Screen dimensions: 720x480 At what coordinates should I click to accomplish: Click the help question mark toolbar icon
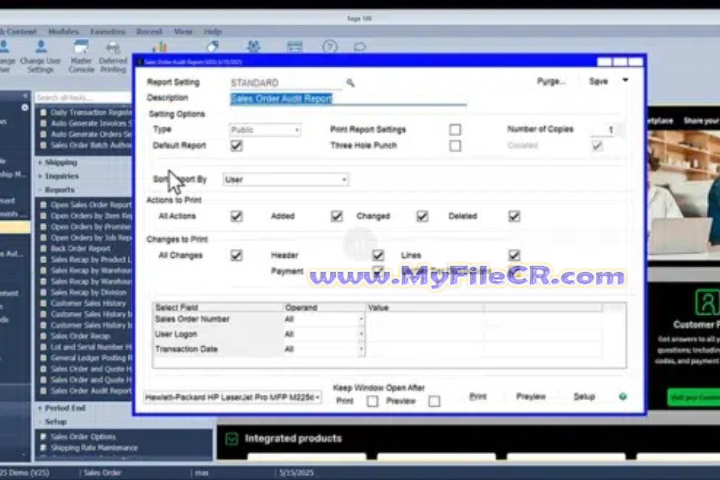pyautogui.click(x=330, y=47)
